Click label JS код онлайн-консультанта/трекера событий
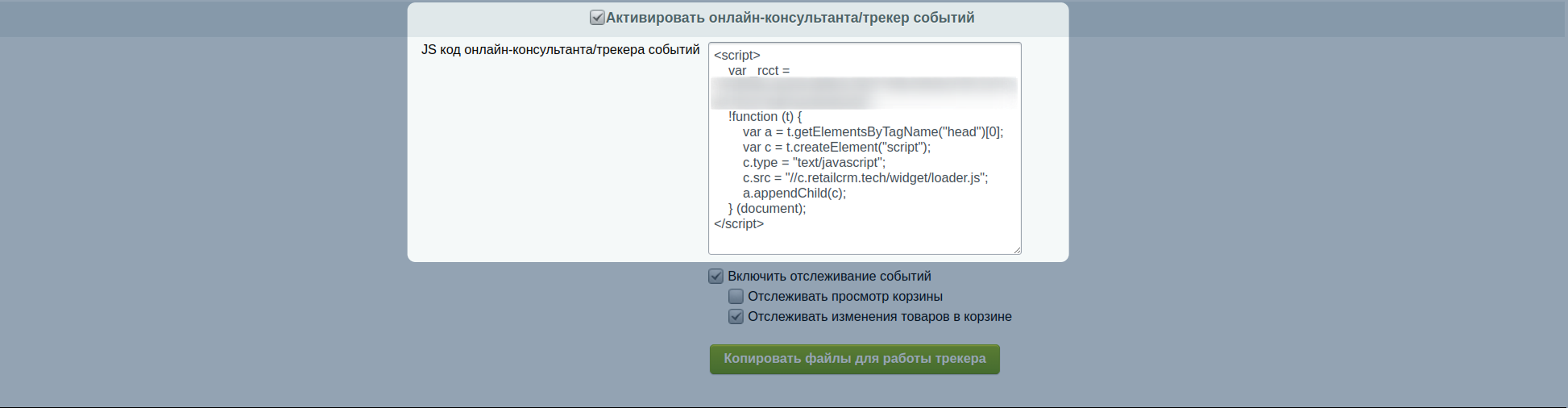This screenshot has width=1568, height=408. [560, 50]
